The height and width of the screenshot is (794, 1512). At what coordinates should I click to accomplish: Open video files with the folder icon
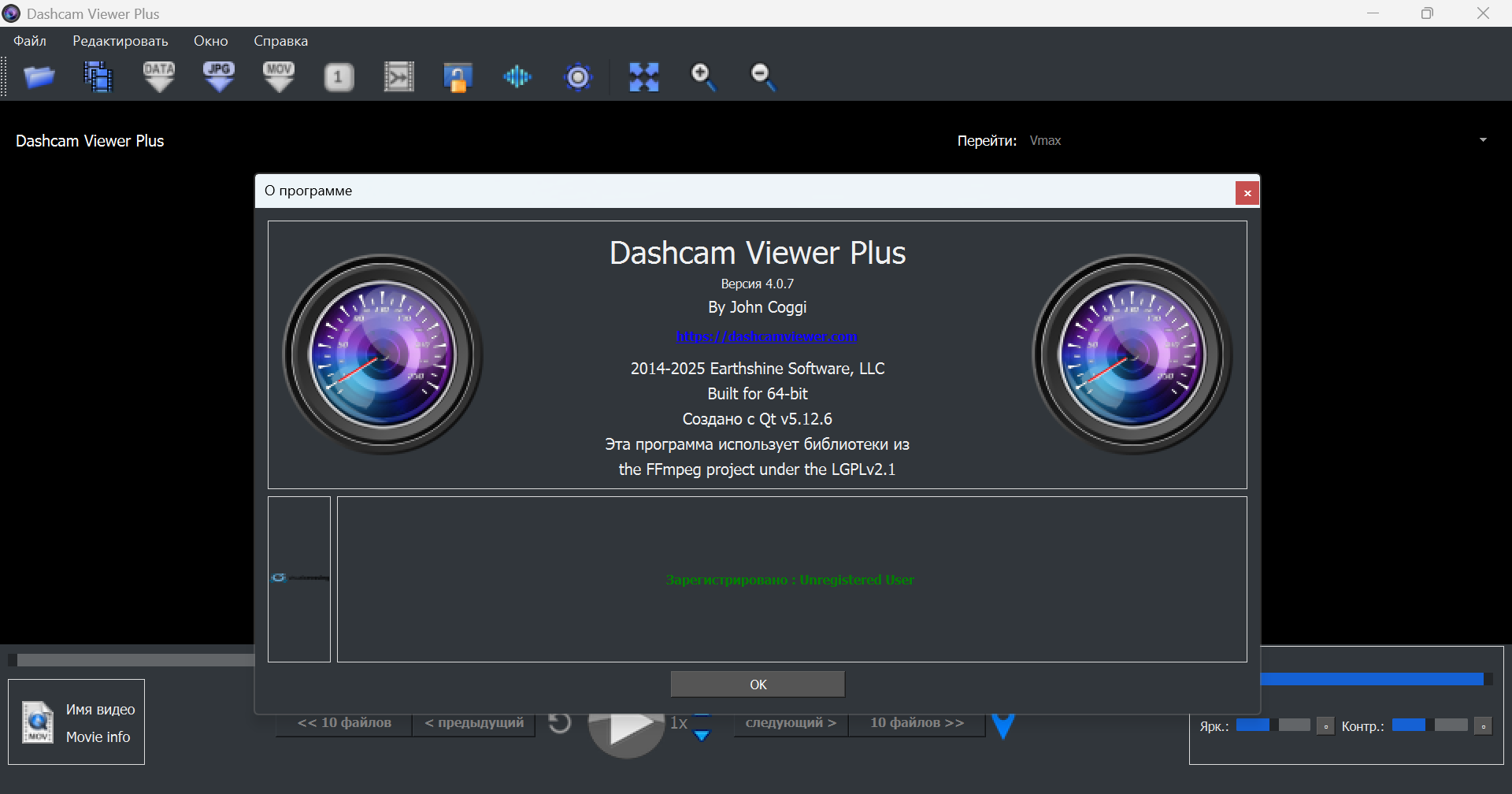39,77
